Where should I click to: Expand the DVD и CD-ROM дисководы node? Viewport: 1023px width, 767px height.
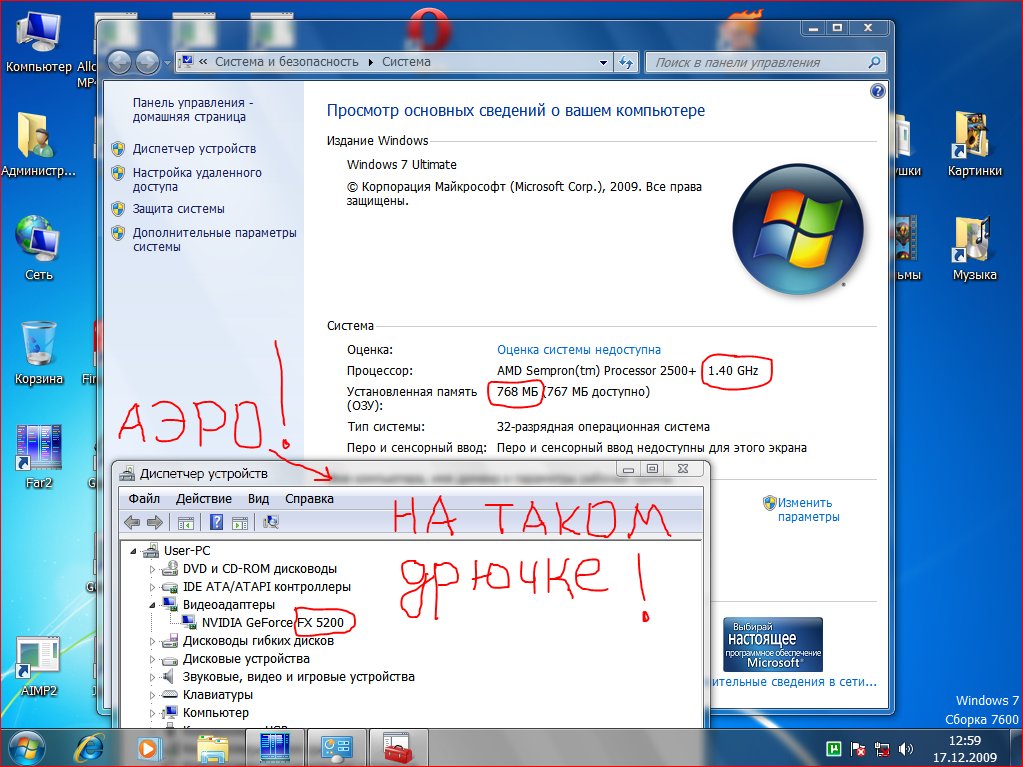pyautogui.click(x=154, y=569)
